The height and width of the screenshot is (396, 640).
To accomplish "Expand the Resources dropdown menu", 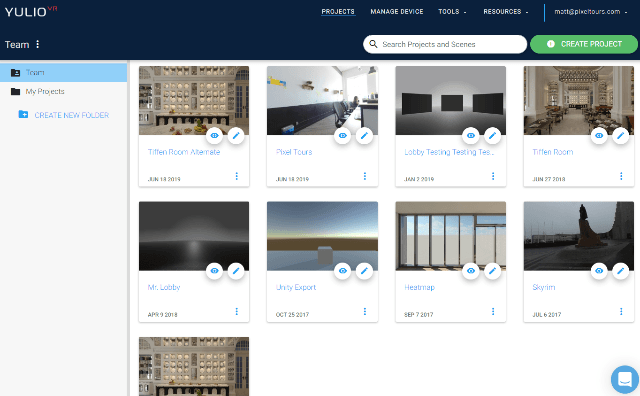I will [506, 11].
